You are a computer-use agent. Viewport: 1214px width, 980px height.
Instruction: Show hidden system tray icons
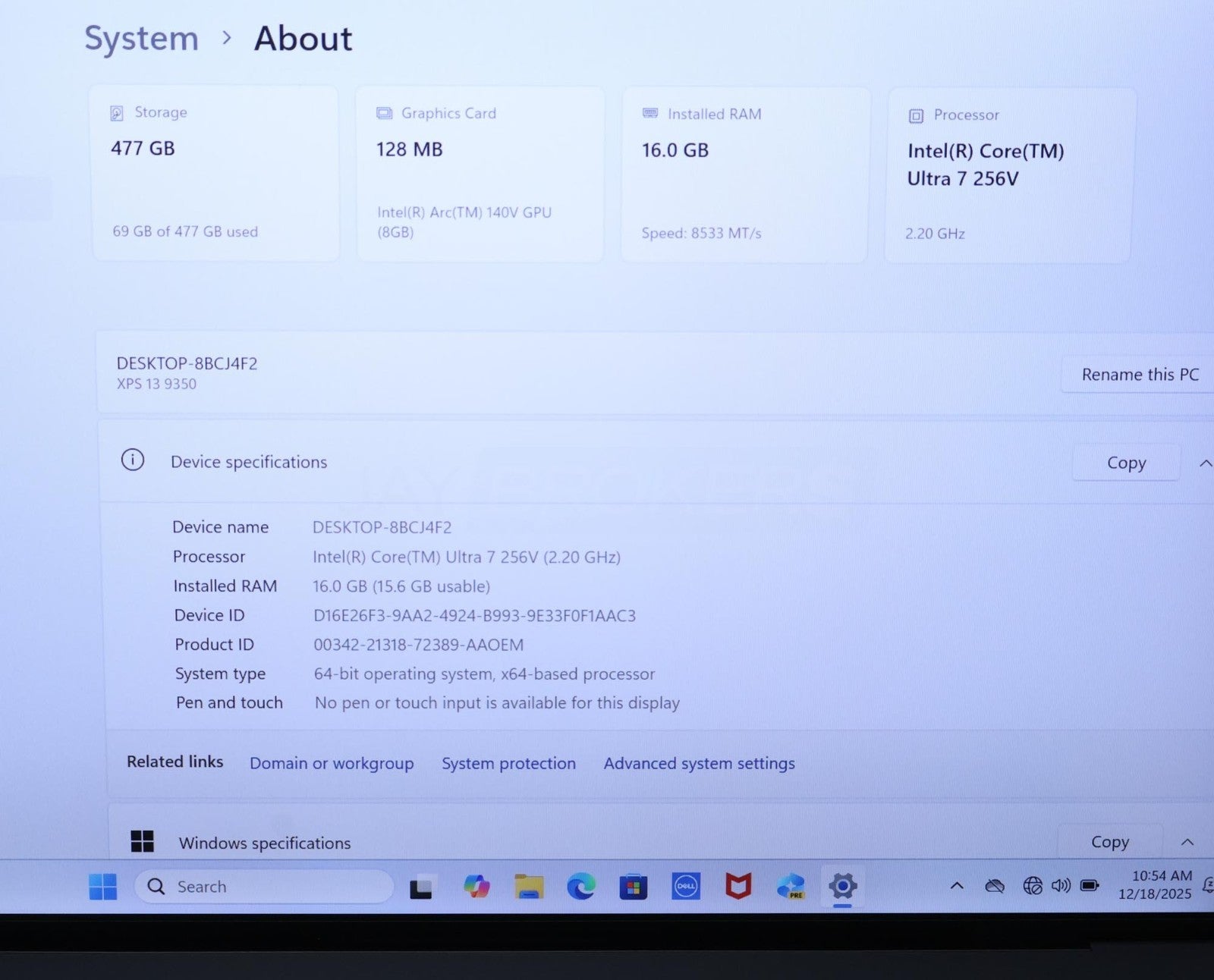pyautogui.click(x=957, y=885)
